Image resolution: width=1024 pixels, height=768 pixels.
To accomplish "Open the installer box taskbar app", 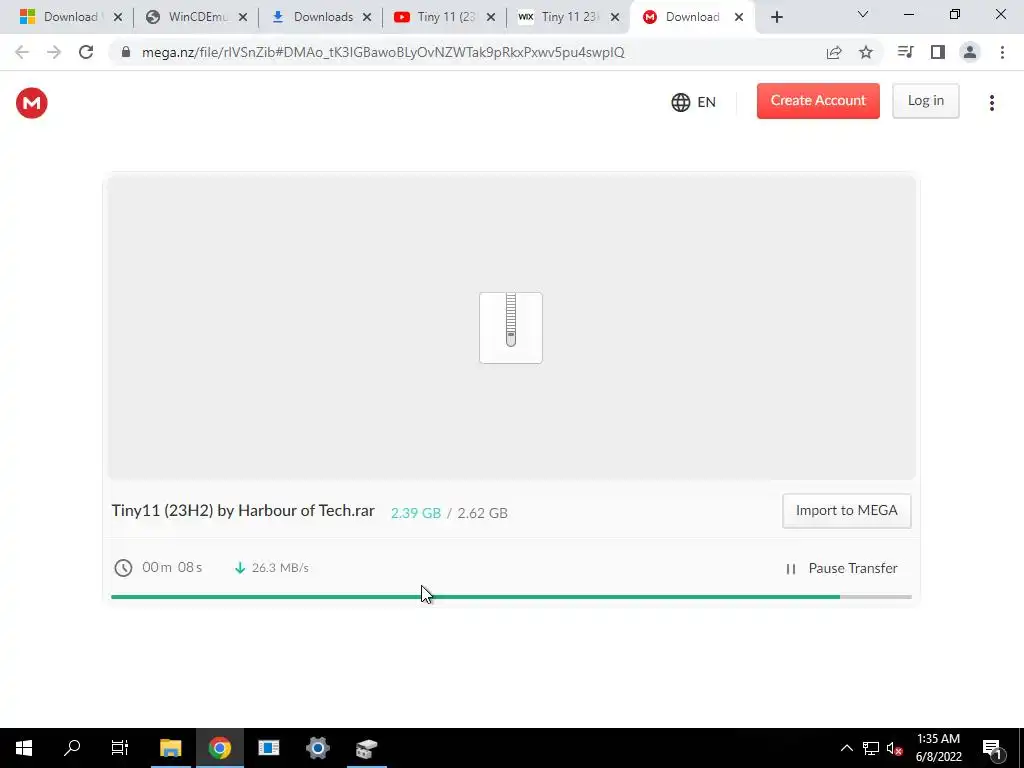I will [366, 748].
